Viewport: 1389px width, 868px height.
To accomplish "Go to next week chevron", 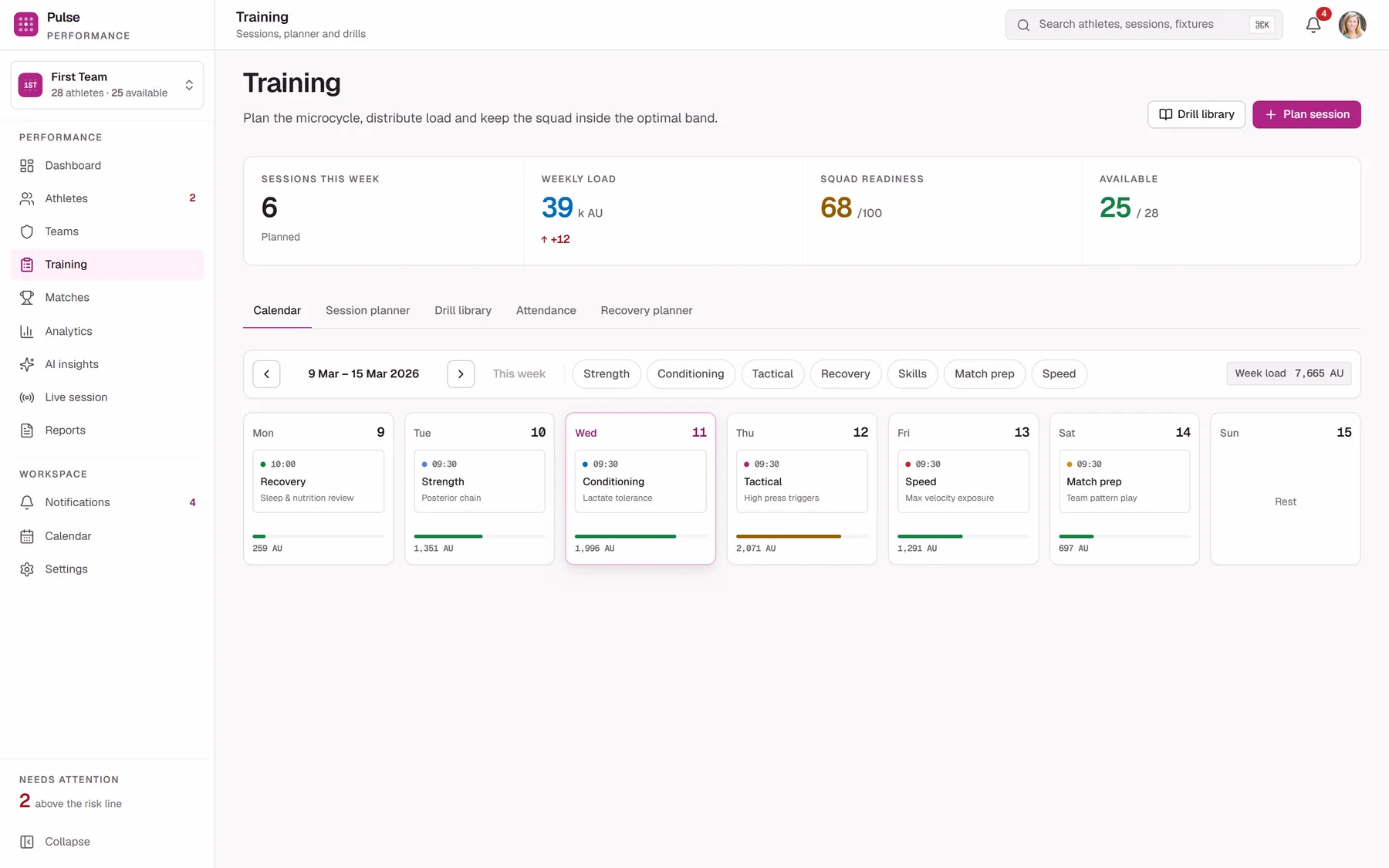I will coord(461,374).
